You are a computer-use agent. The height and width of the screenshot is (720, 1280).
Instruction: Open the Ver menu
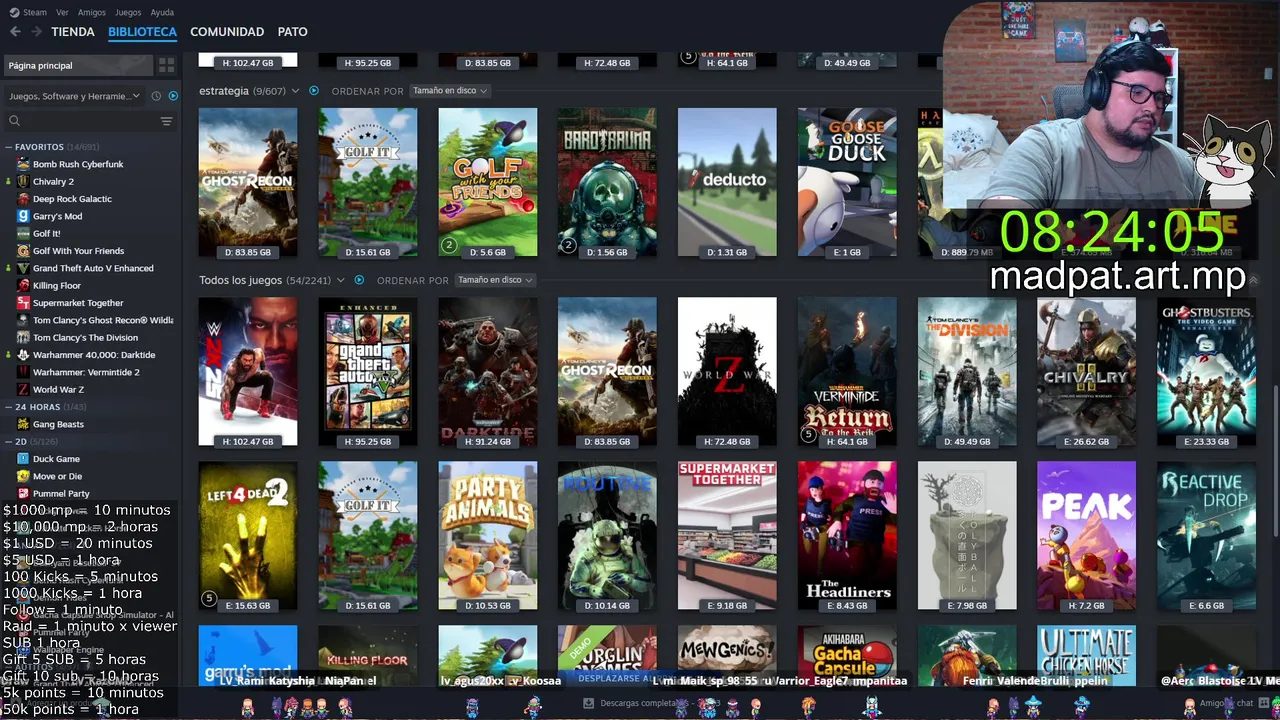[62, 12]
